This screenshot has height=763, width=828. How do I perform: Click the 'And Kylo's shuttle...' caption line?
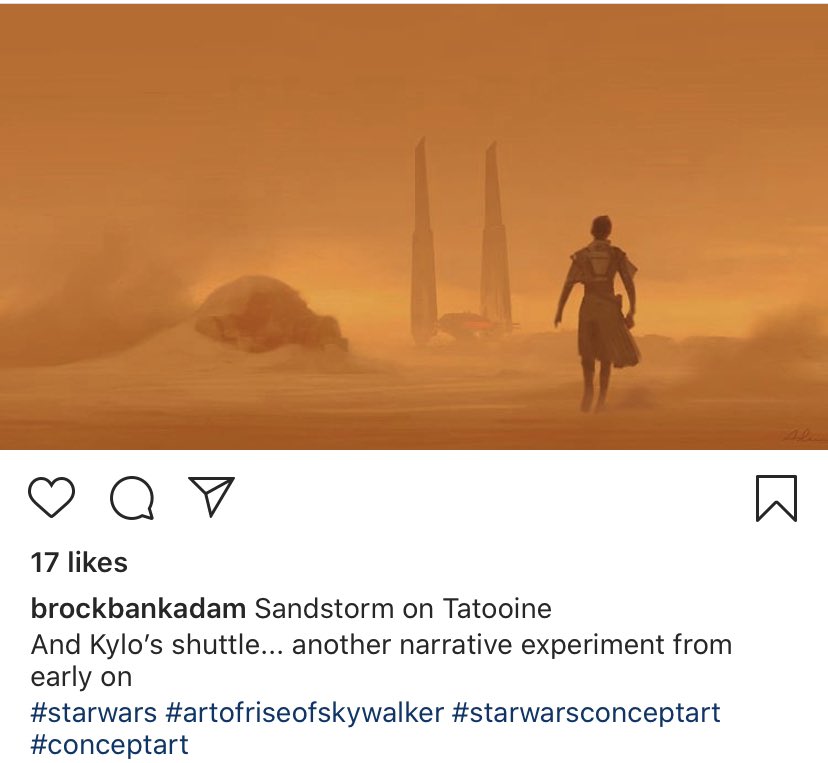(381, 645)
